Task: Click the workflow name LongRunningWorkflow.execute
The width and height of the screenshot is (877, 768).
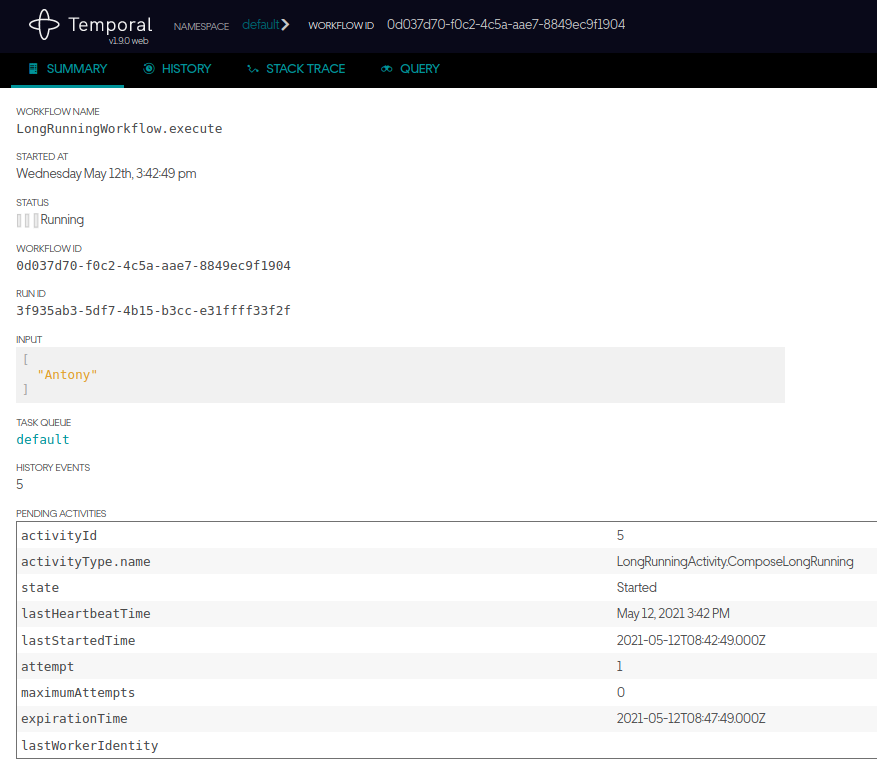Action: coord(119,128)
